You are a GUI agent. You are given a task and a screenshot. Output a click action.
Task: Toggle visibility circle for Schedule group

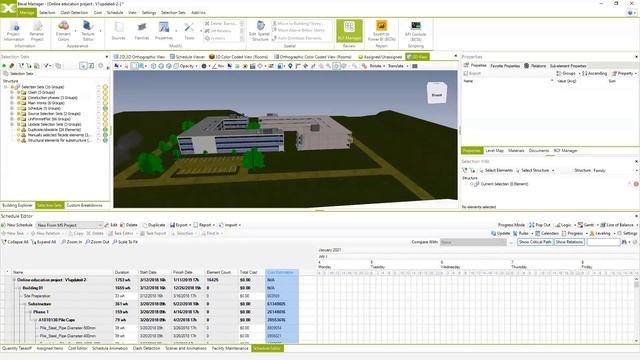click(x=105, y=108)
